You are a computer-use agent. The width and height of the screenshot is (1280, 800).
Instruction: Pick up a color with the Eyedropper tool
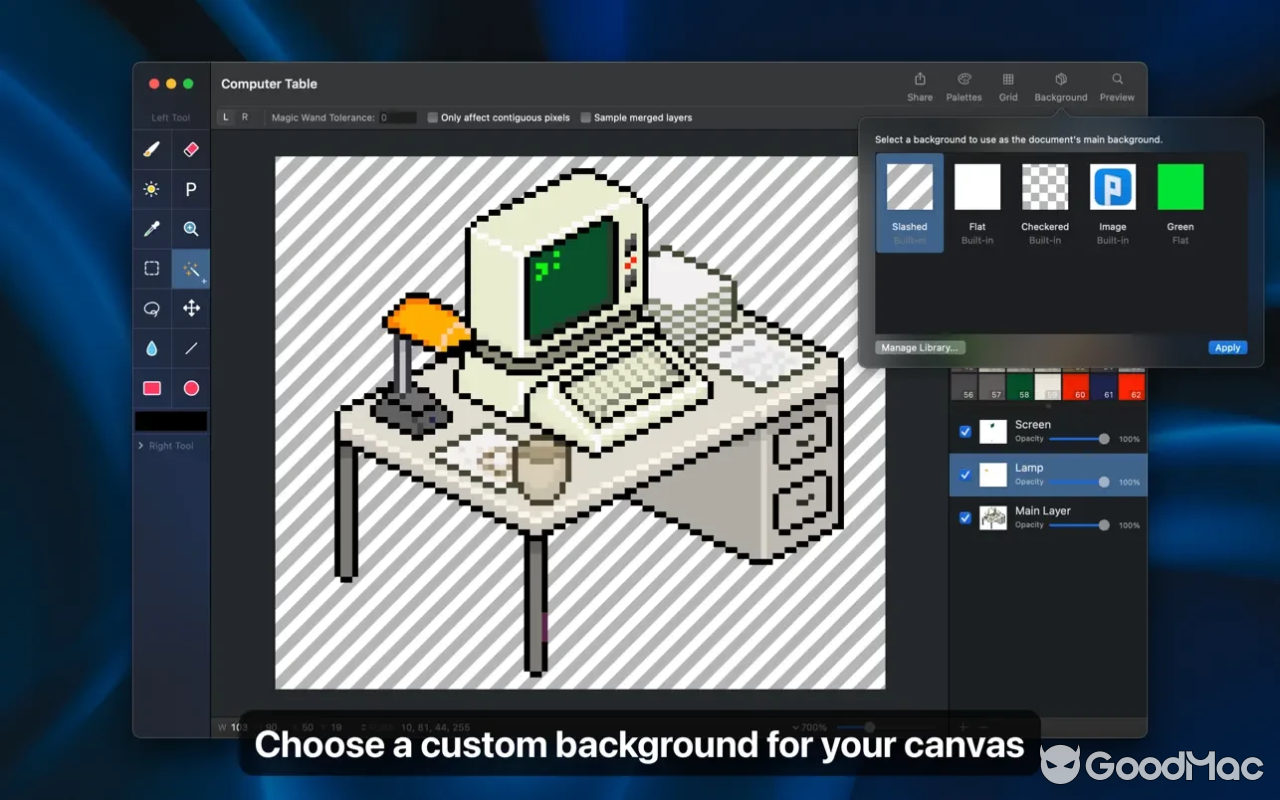pos(151,228)
